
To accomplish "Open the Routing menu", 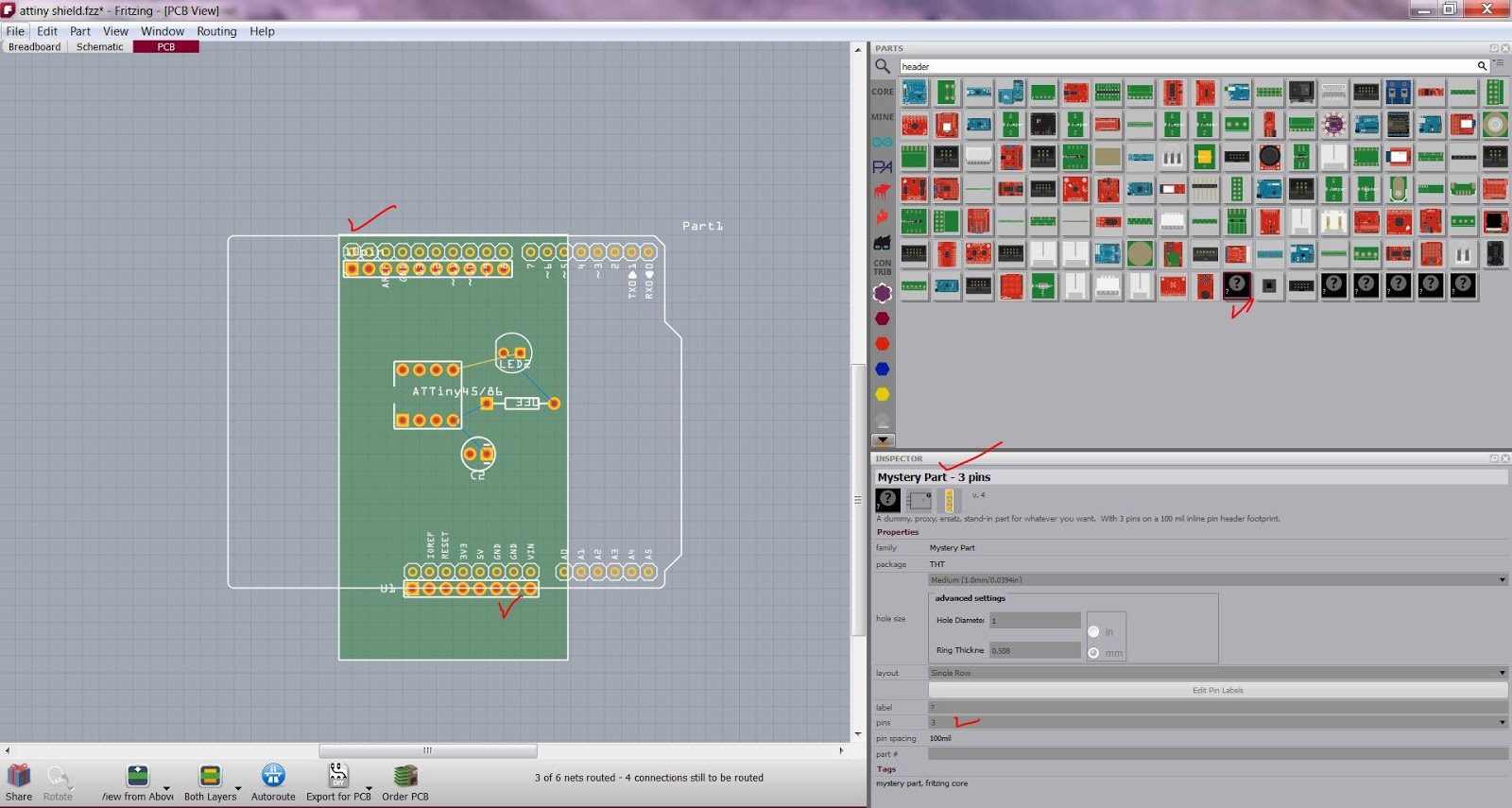I will 216,31.
